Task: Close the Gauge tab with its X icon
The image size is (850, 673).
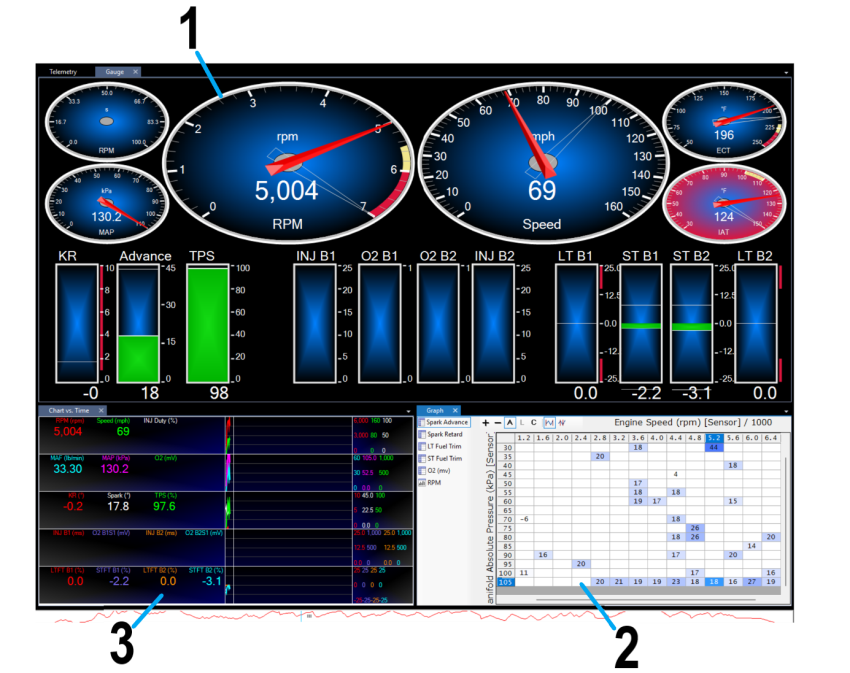Action: (135, 72)
